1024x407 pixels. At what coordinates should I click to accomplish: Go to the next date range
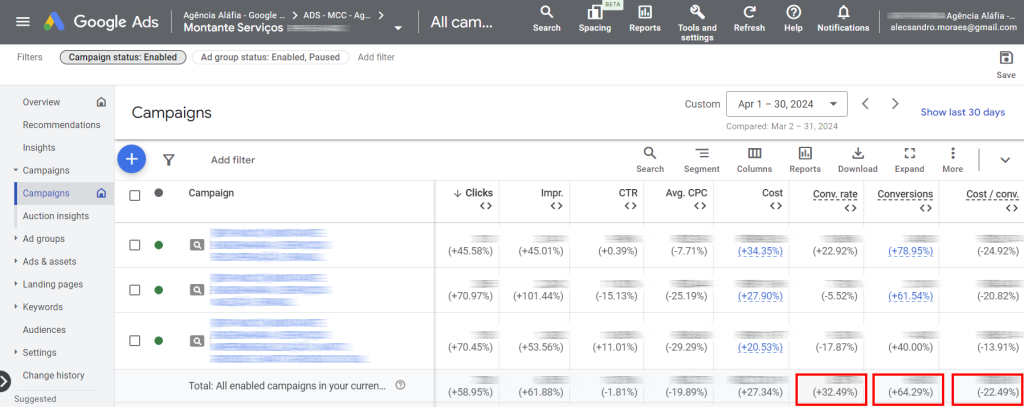[x=895, y=103]
